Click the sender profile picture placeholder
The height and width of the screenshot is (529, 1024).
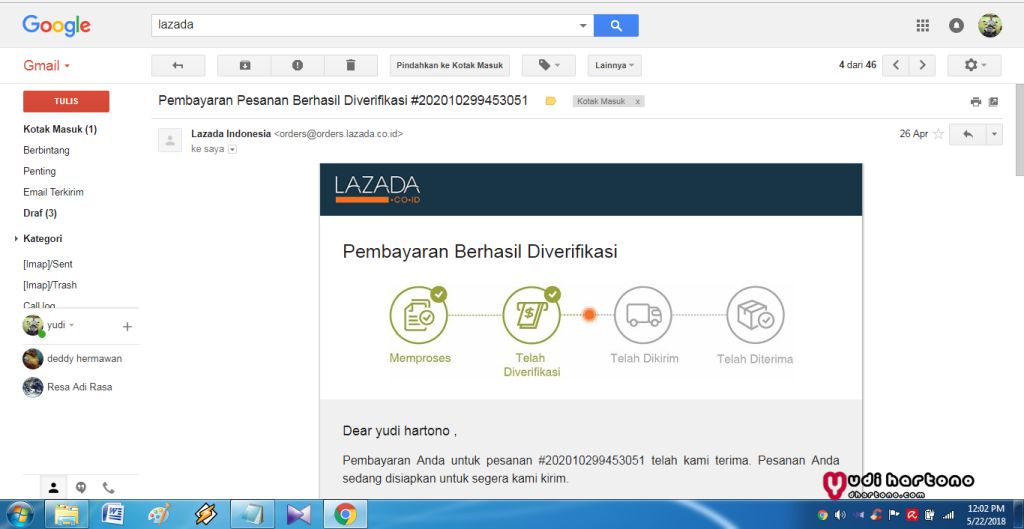tap(170, 140)
